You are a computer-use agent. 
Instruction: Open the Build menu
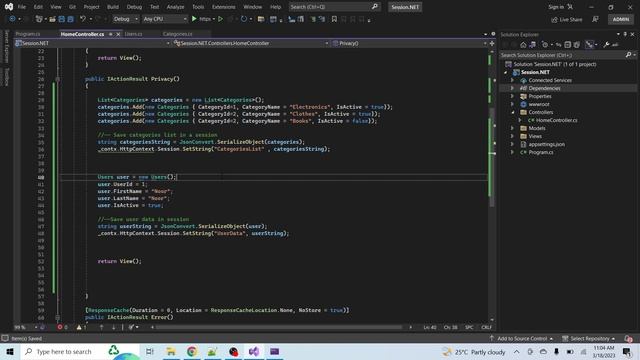[113, 7]
